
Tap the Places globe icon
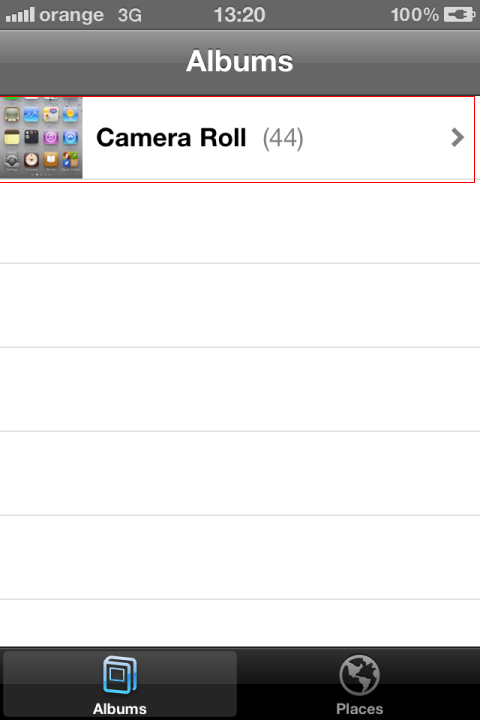tap(359, 675)
